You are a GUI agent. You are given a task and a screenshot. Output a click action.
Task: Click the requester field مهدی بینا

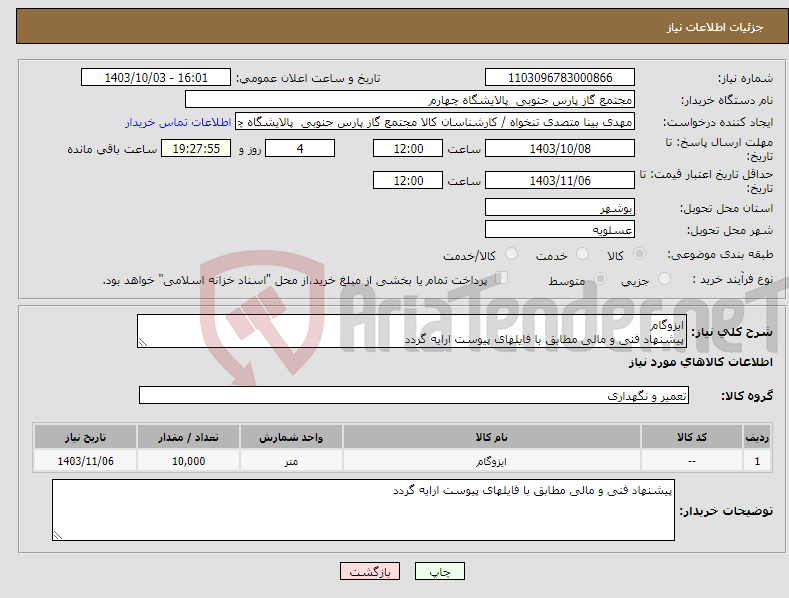coord(435,122)
